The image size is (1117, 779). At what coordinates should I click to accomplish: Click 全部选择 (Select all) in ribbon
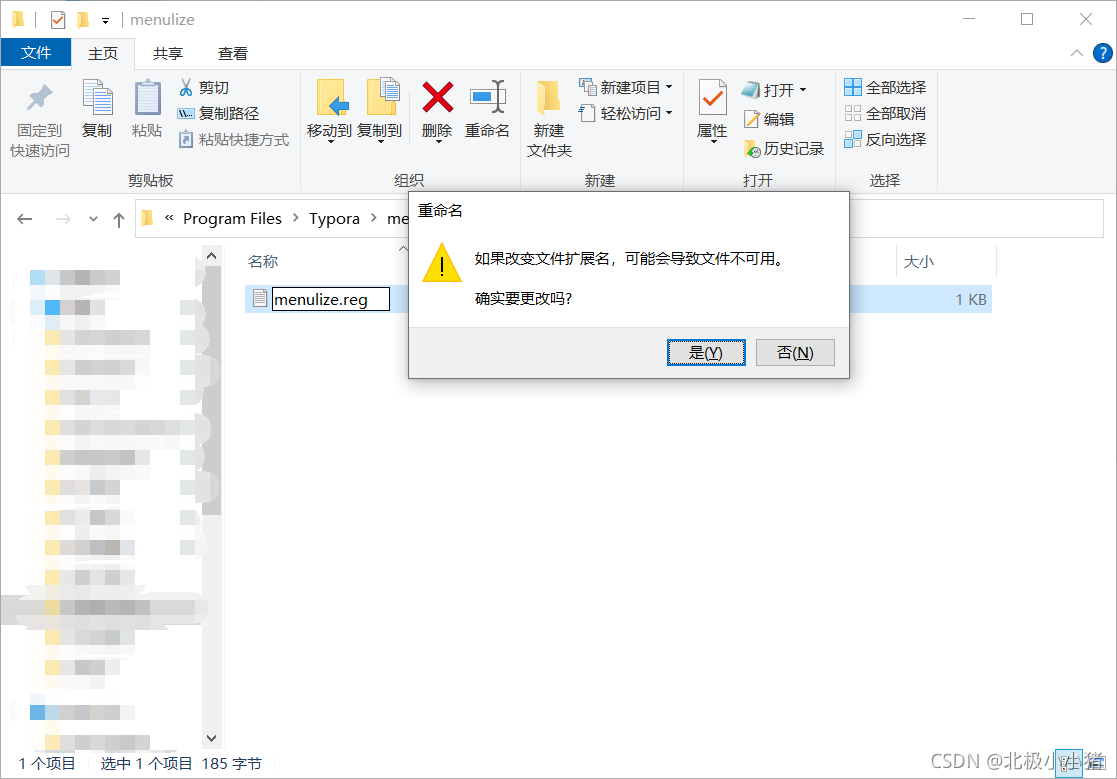coord(885,88)
